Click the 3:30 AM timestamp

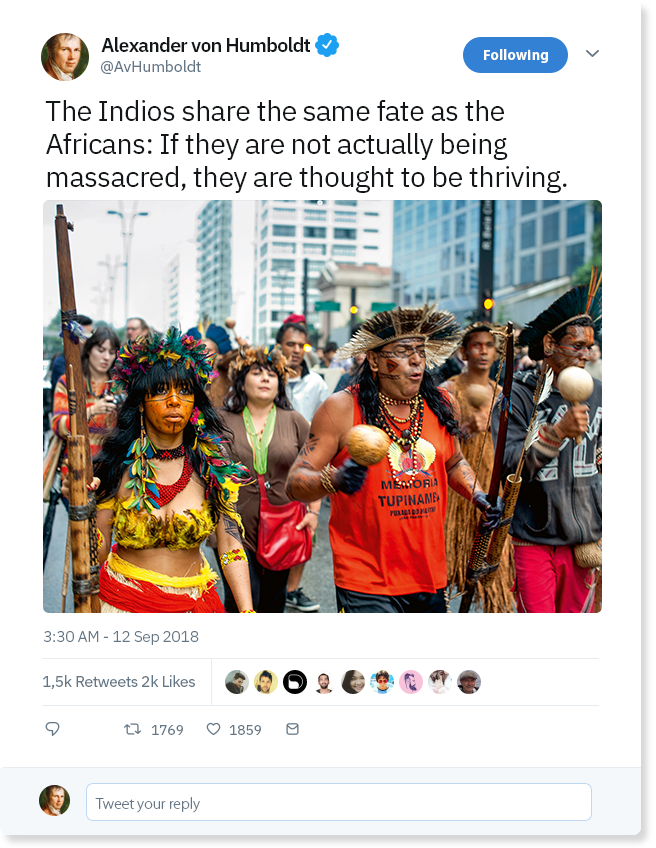[121, 637]
